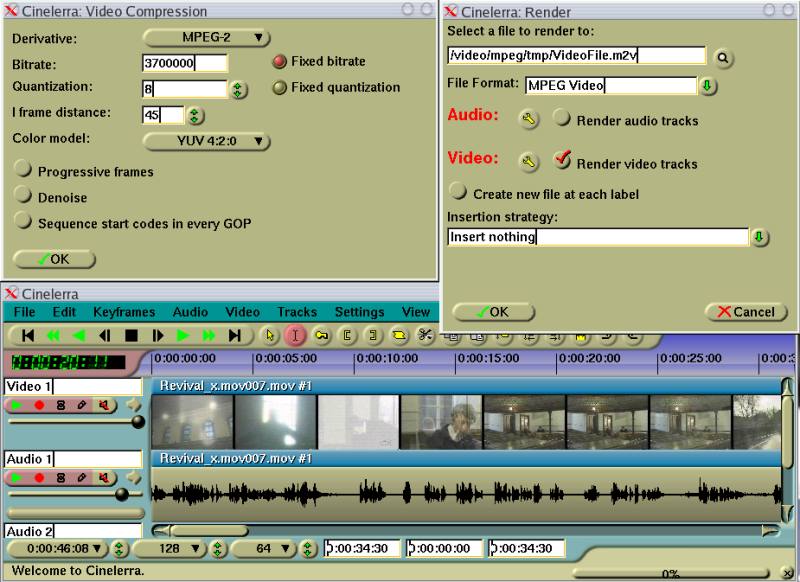Open the File menu in Cinelerra
This screenshot has height=582, width=800.
pyautogui.click(x=24, y=312)
